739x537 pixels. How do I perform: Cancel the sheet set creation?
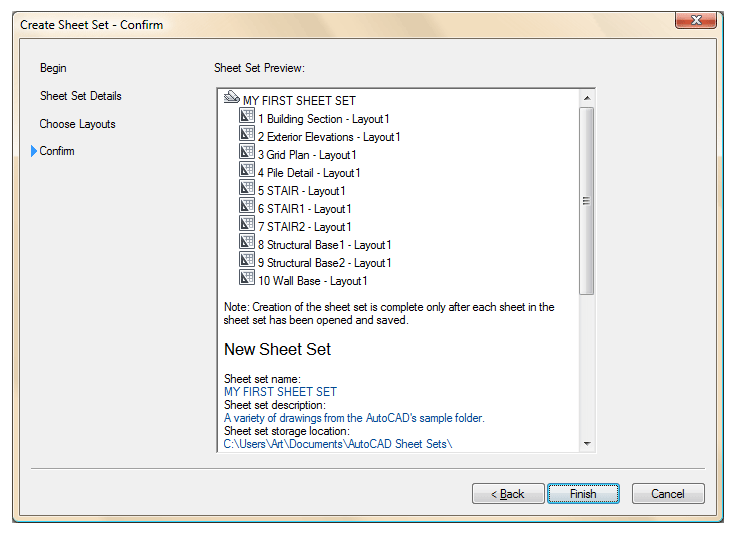coord(667,494)
